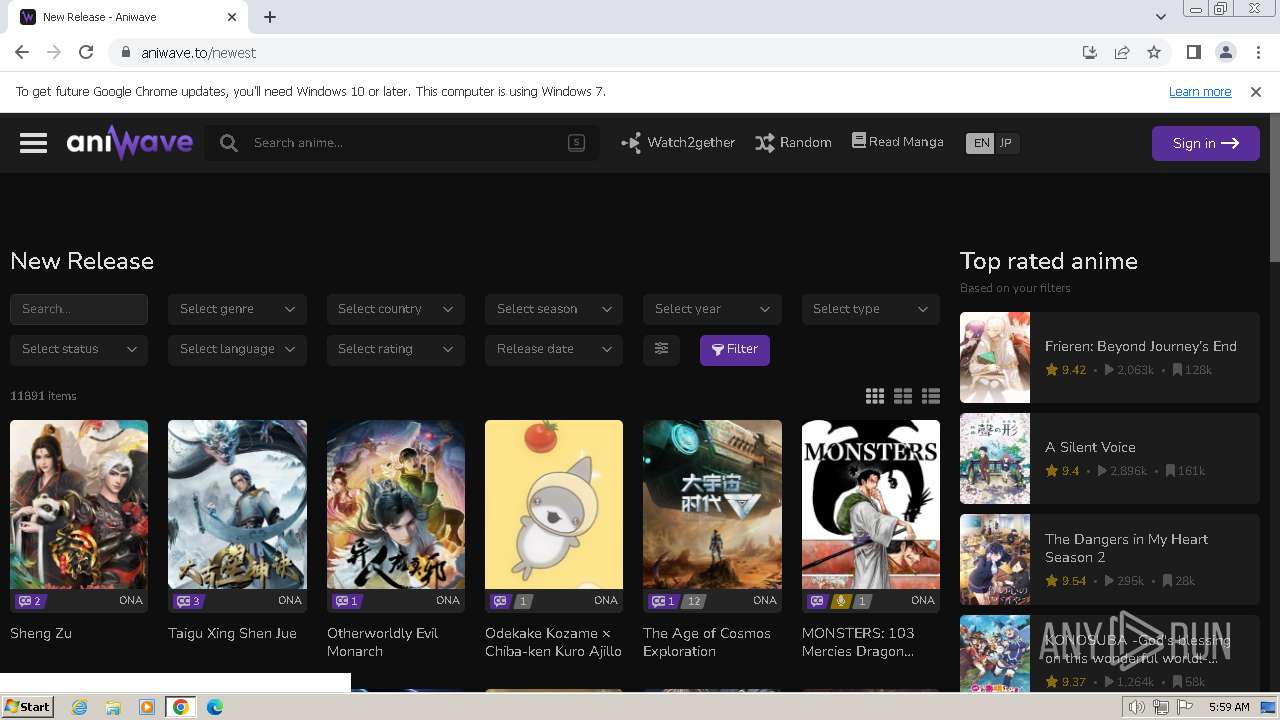Screen dimensions: 1280x720
Task: Open Watch2gether page
Action: [678, 143]
